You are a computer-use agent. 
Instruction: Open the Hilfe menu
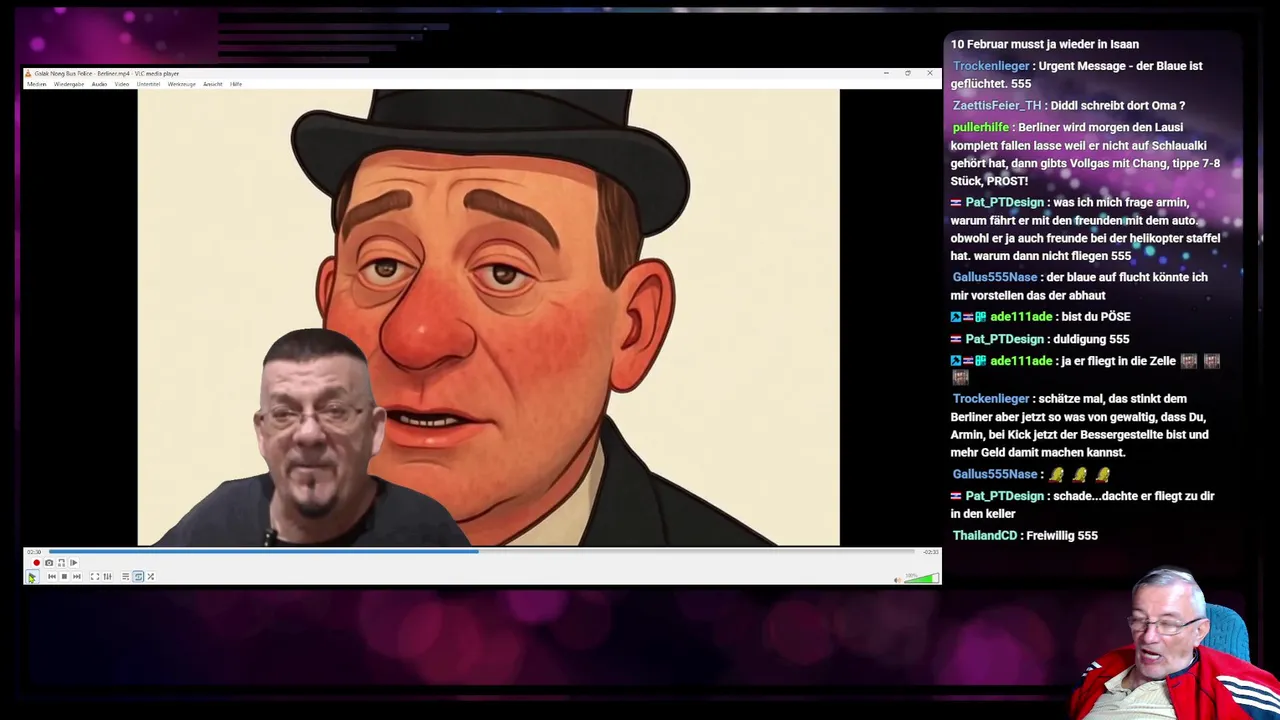[x=236, y=84]
